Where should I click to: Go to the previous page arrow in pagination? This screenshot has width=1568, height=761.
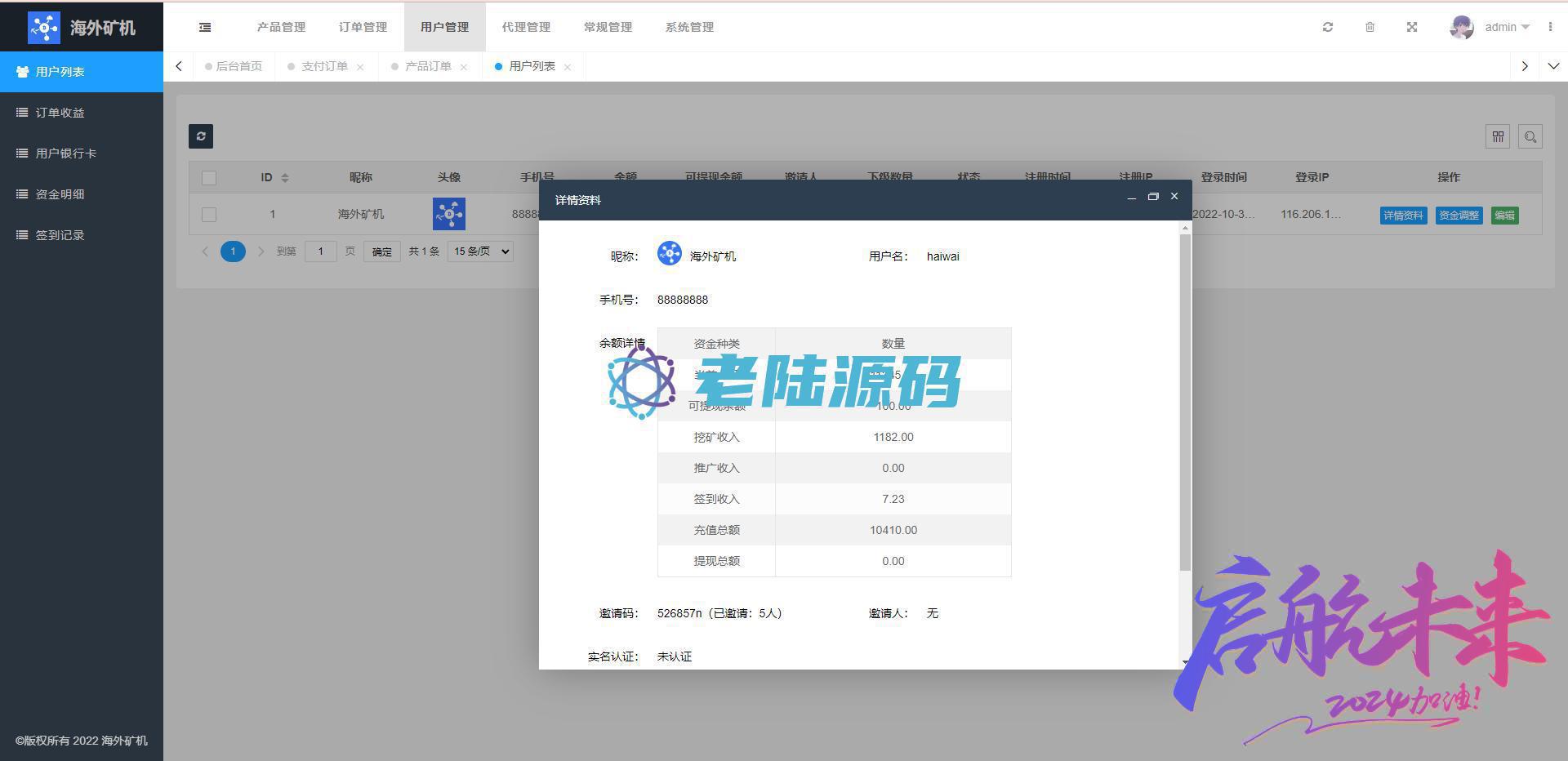[205, 251]
